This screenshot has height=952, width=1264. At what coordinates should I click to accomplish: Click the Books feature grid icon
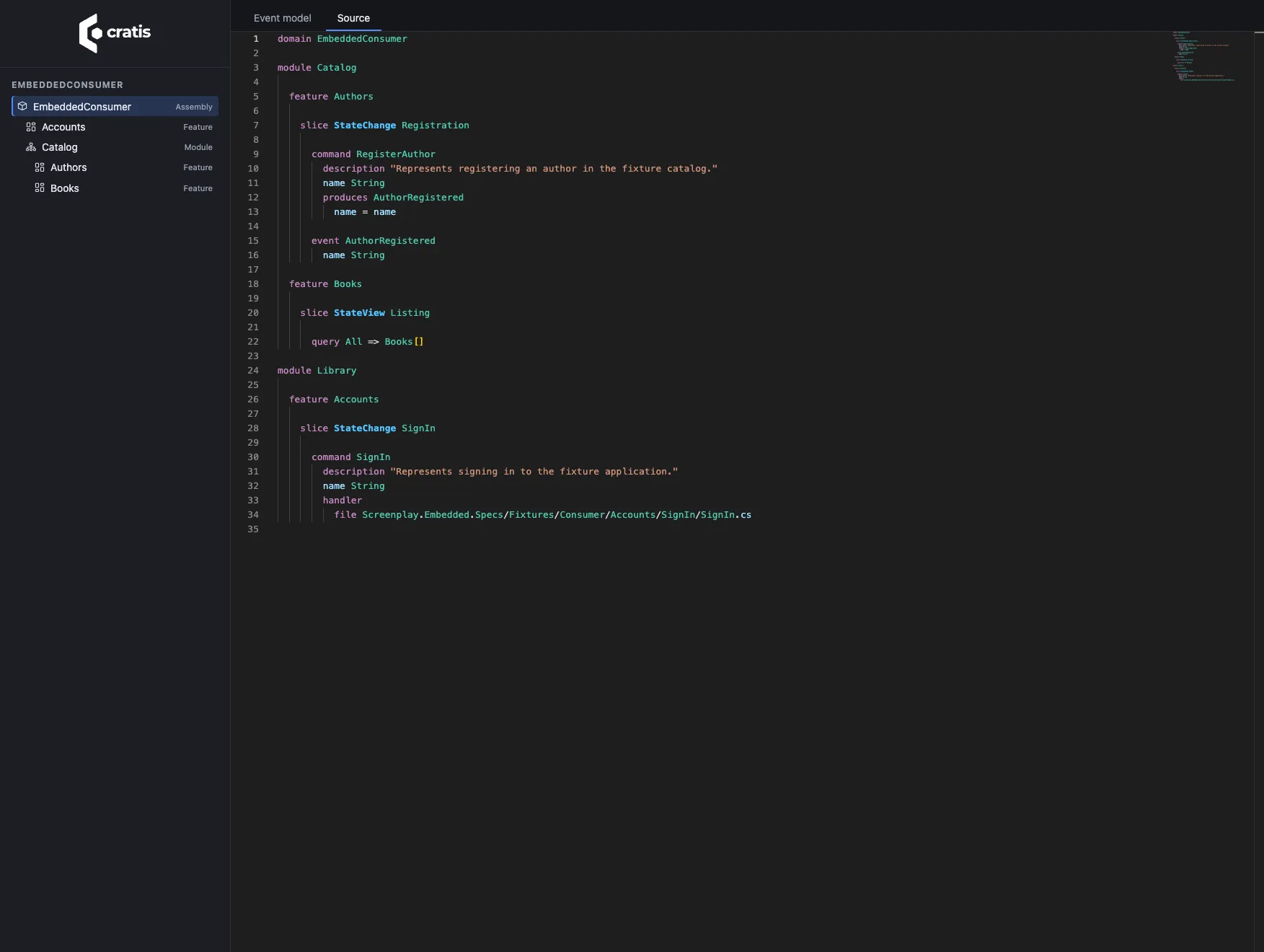(x=40, y=188)
